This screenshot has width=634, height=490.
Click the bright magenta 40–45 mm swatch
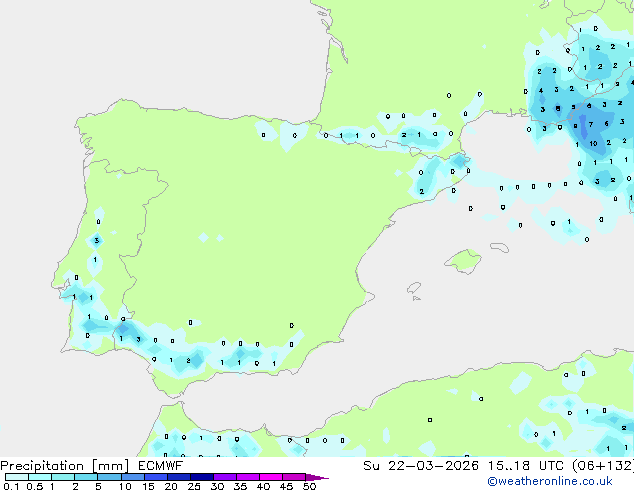pos(271,477)
